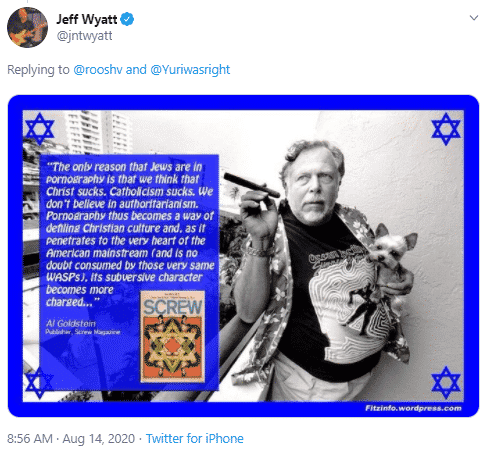This screenshot has width=490, height=457.
Task: Click the Fitzinfo.wordpress.com watermark
Action: click(x=413, y=408)
